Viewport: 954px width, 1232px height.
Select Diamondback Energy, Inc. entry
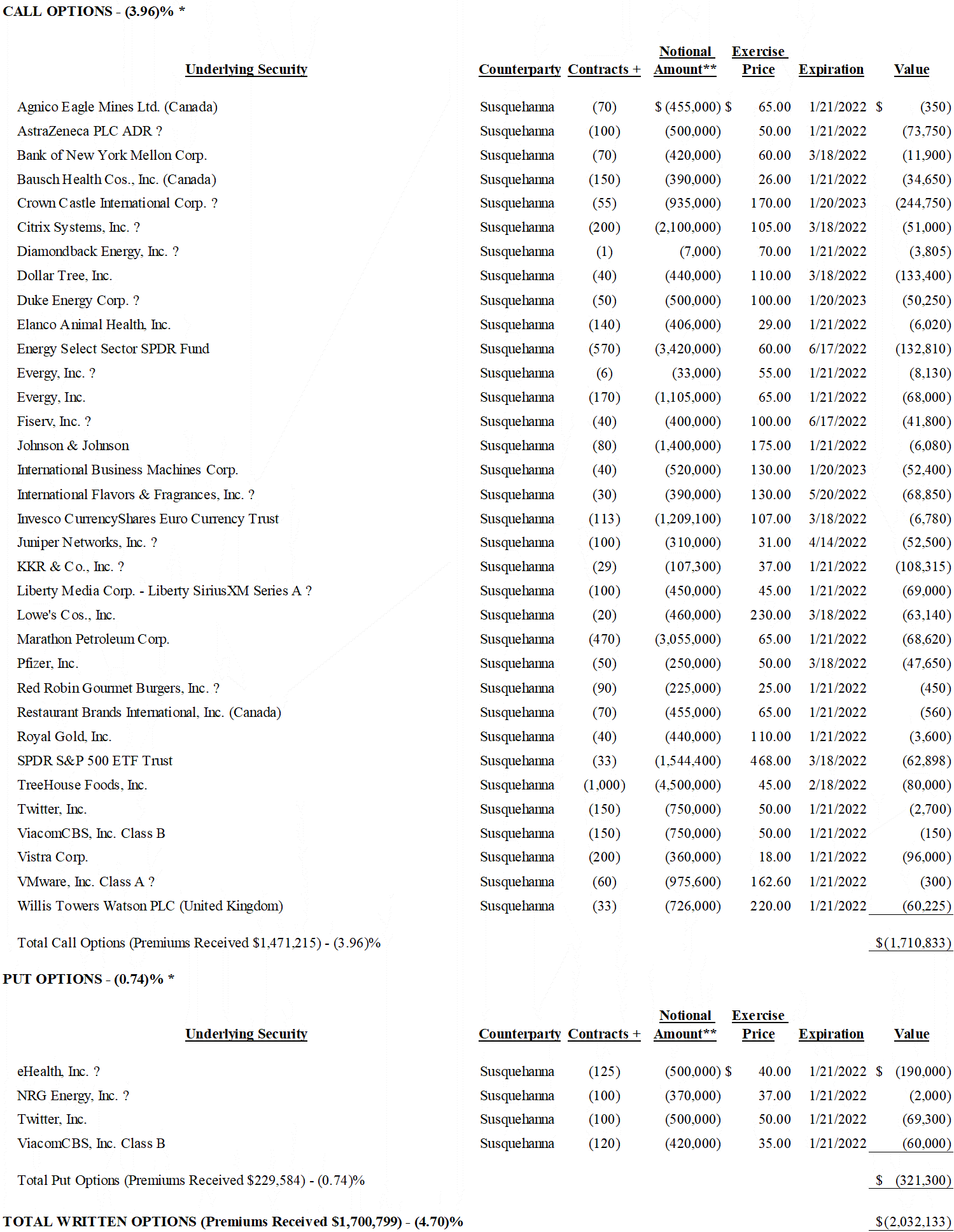pos(98,251)
